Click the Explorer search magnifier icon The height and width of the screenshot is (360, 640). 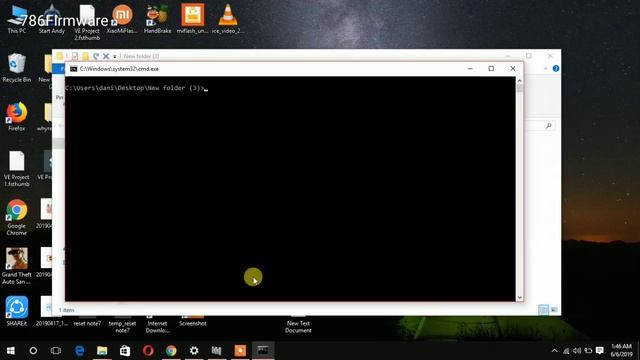pos(549,126)
